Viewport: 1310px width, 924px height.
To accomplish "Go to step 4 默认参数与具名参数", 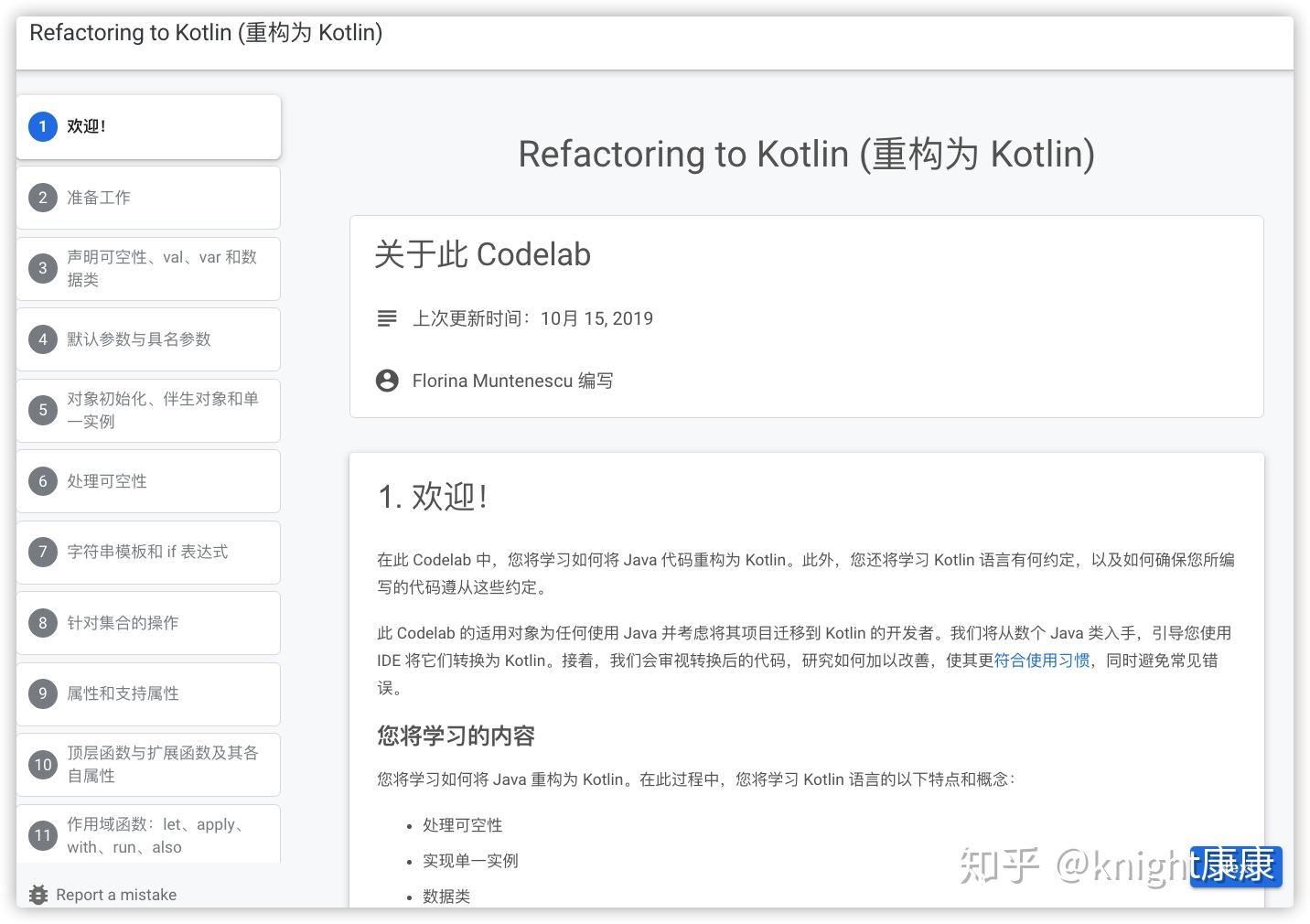I will tap(139, 339).
